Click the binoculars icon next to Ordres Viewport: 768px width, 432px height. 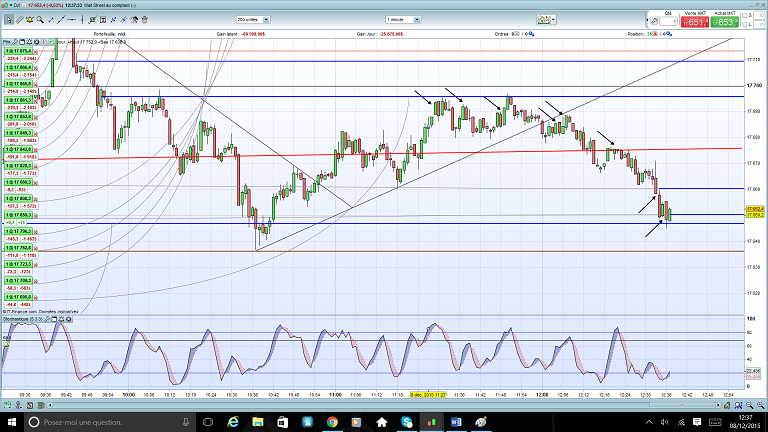click(531, 34)
